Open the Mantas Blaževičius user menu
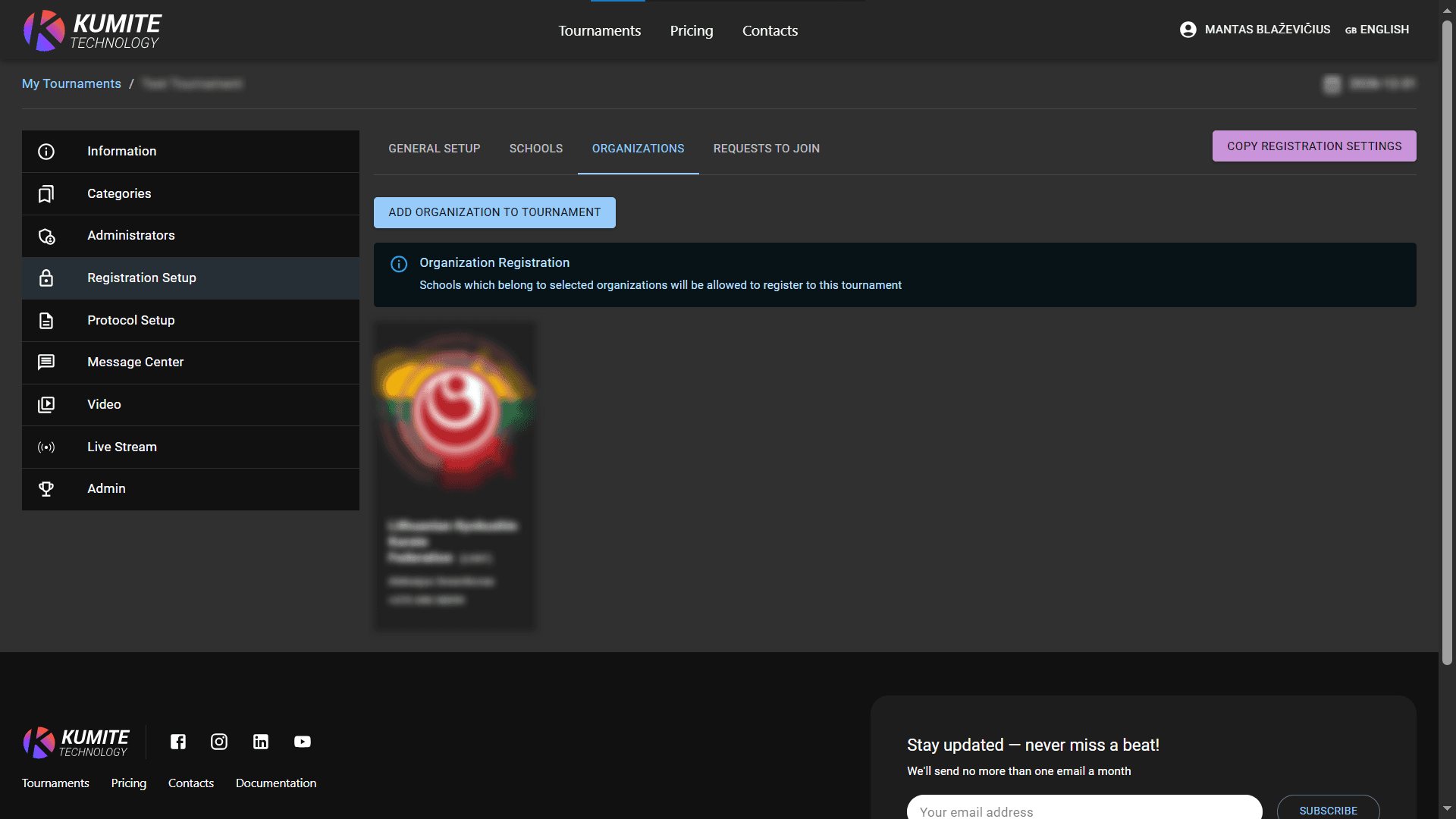The width and height of the screenshot is (1456, 819). [x=1267, y=30]
